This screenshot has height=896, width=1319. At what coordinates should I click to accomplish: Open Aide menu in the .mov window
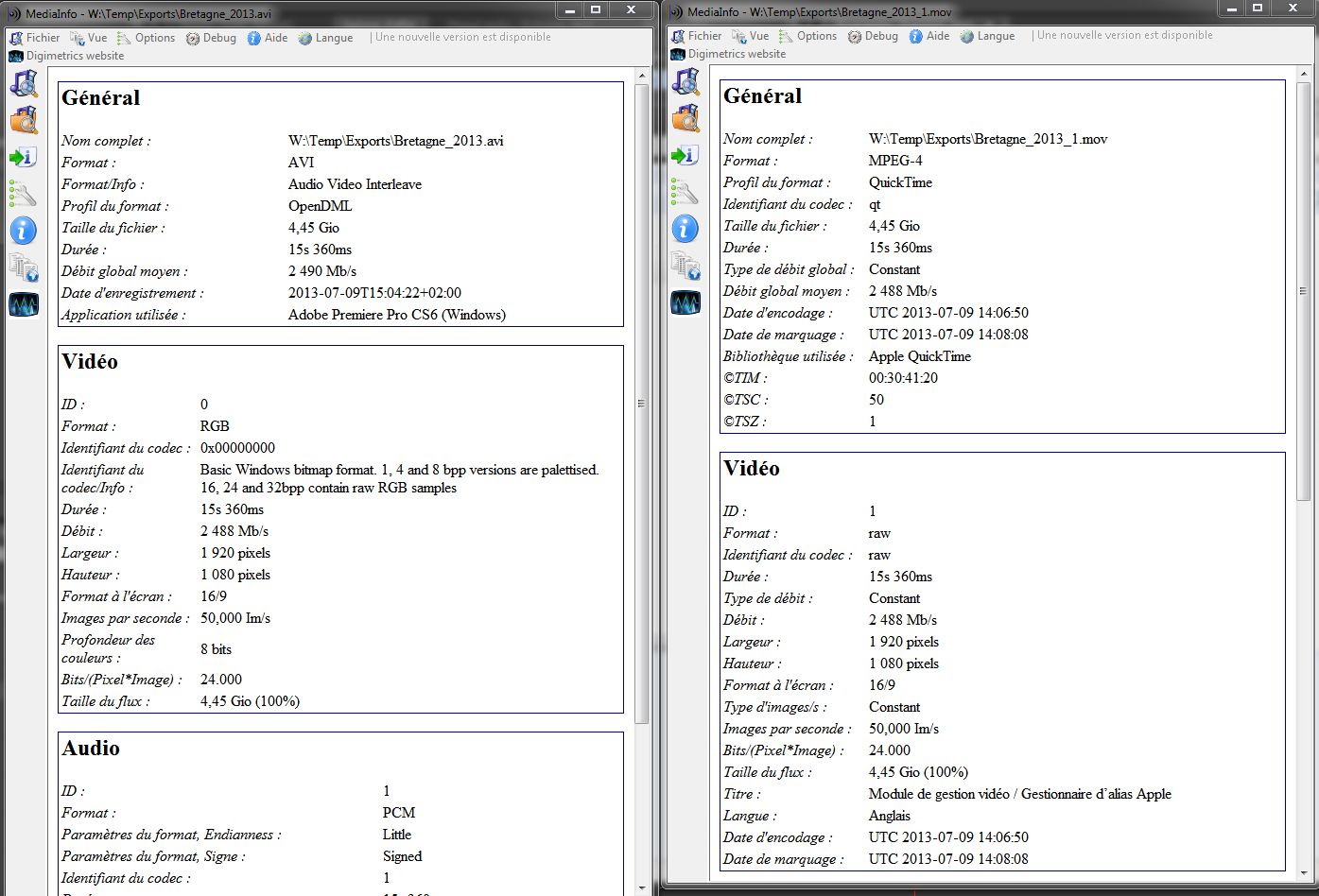point(929,36)
